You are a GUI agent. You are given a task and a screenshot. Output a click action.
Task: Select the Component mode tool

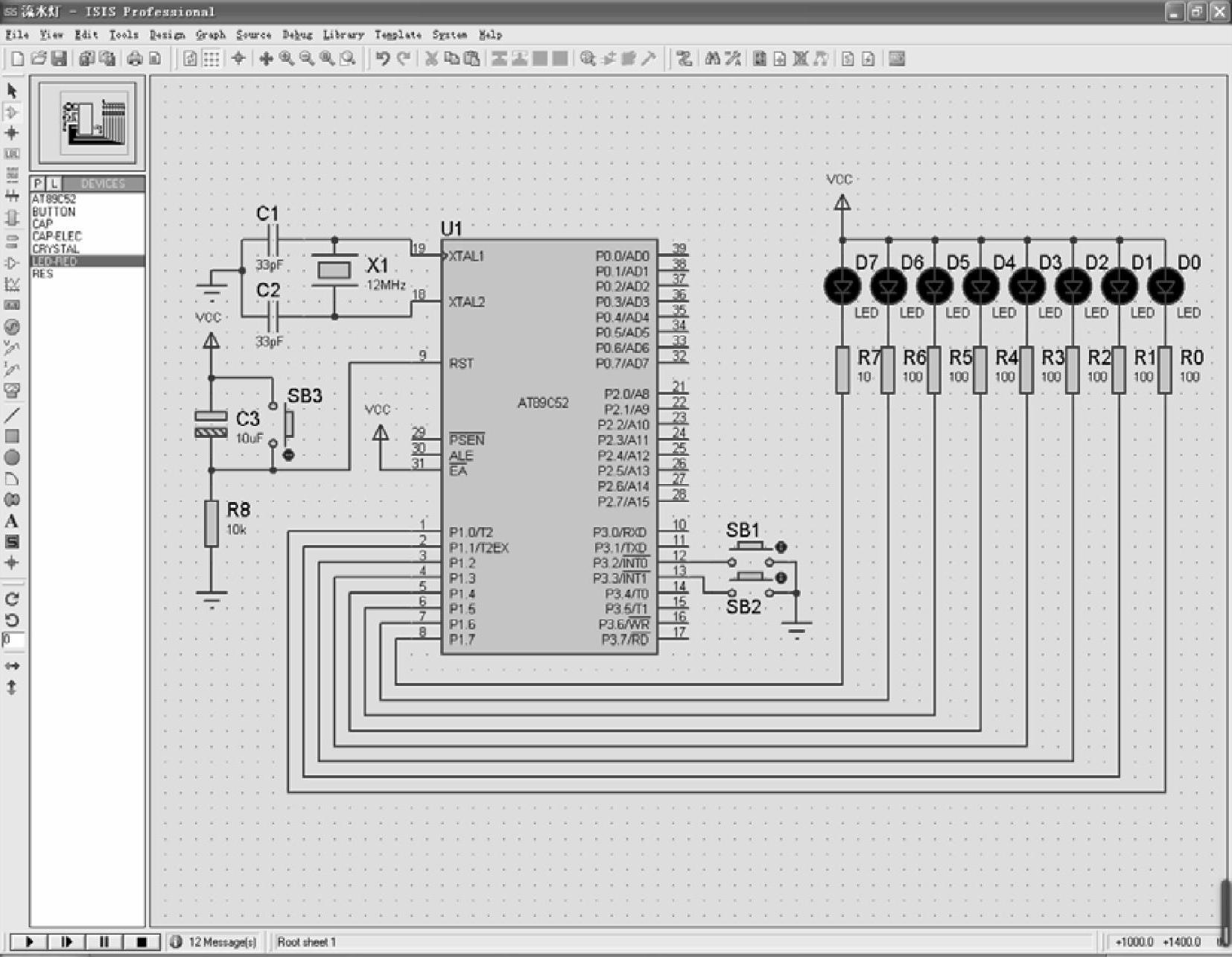click(12, 112)
